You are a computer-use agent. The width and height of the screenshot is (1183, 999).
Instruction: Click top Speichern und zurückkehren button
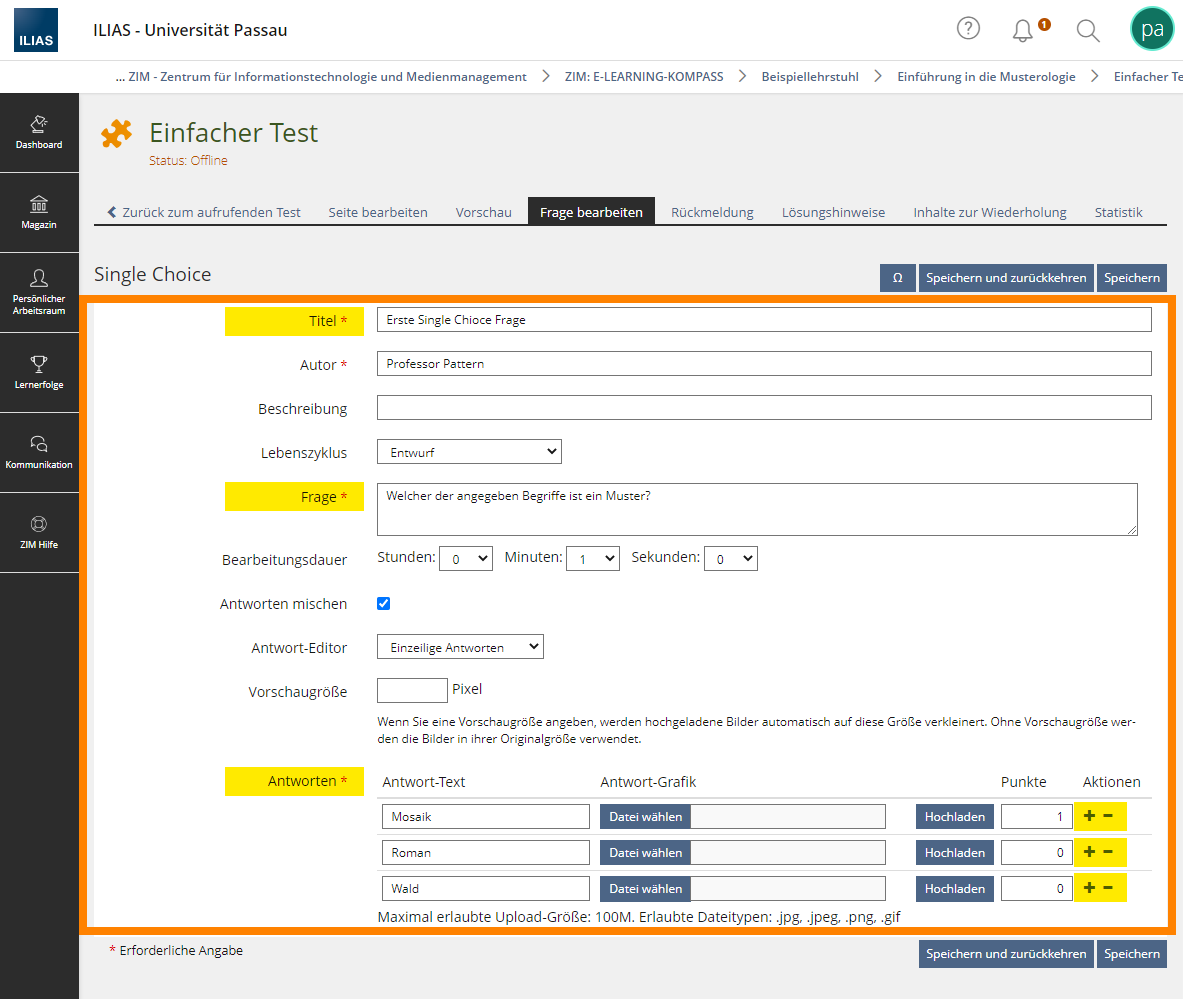pos(1006,278)
